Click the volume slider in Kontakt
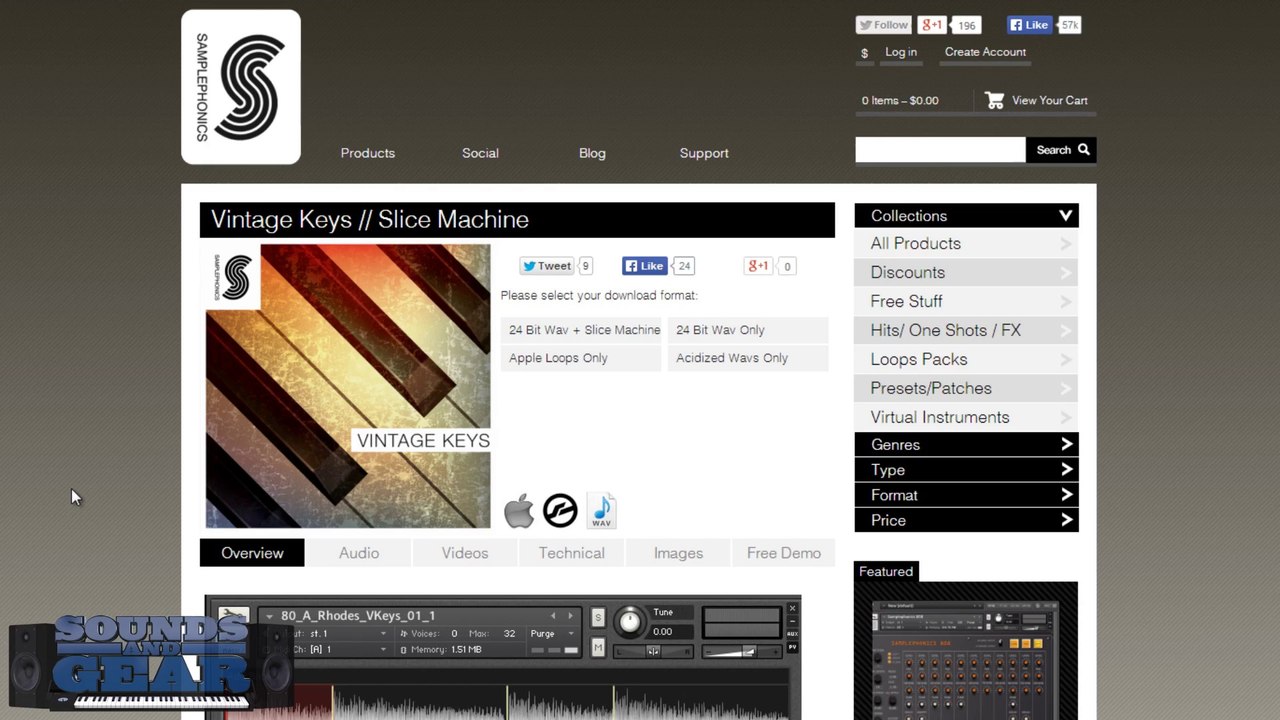The height and width of the screenshot is (720, 1280). point(741,652)
